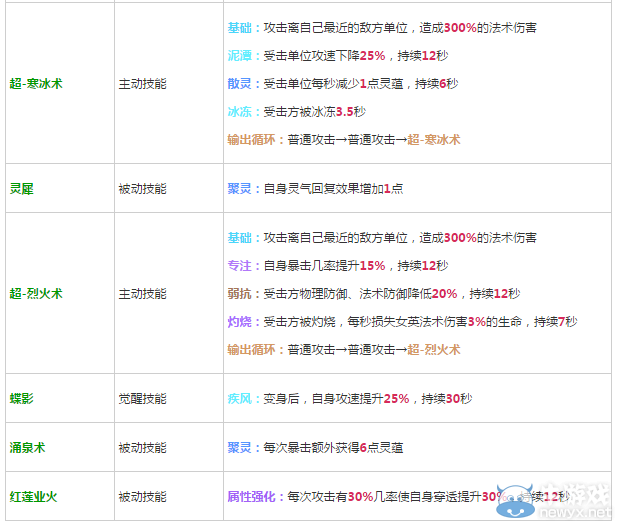
Task: Click the skill name 超-烈火术
Action: tap(36, 294)
